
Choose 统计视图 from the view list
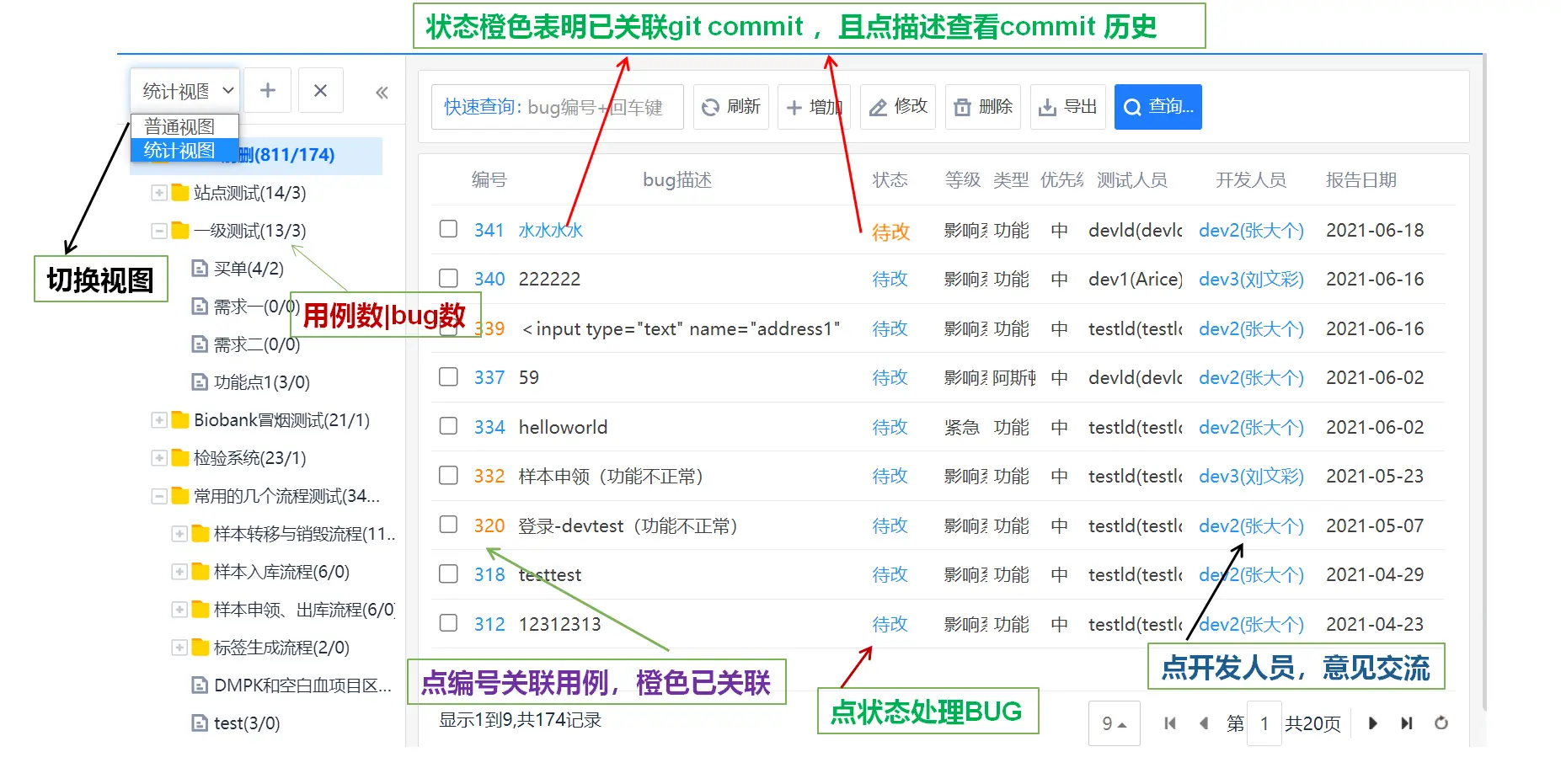(x=184, y=150)
